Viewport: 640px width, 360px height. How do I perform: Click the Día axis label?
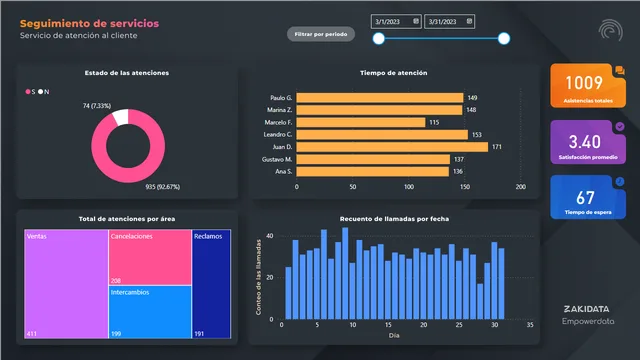click(394, 336)
